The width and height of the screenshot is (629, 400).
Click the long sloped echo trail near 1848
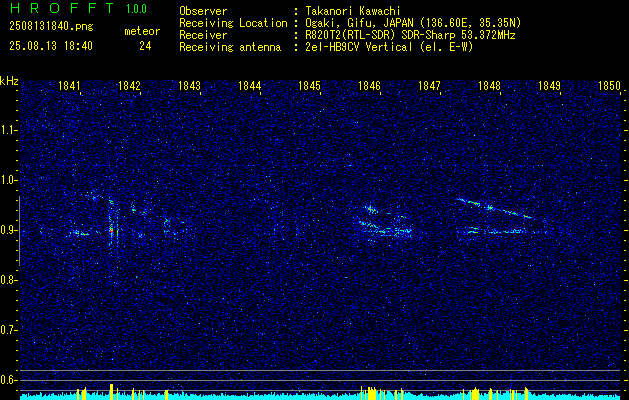coord(494,208)
